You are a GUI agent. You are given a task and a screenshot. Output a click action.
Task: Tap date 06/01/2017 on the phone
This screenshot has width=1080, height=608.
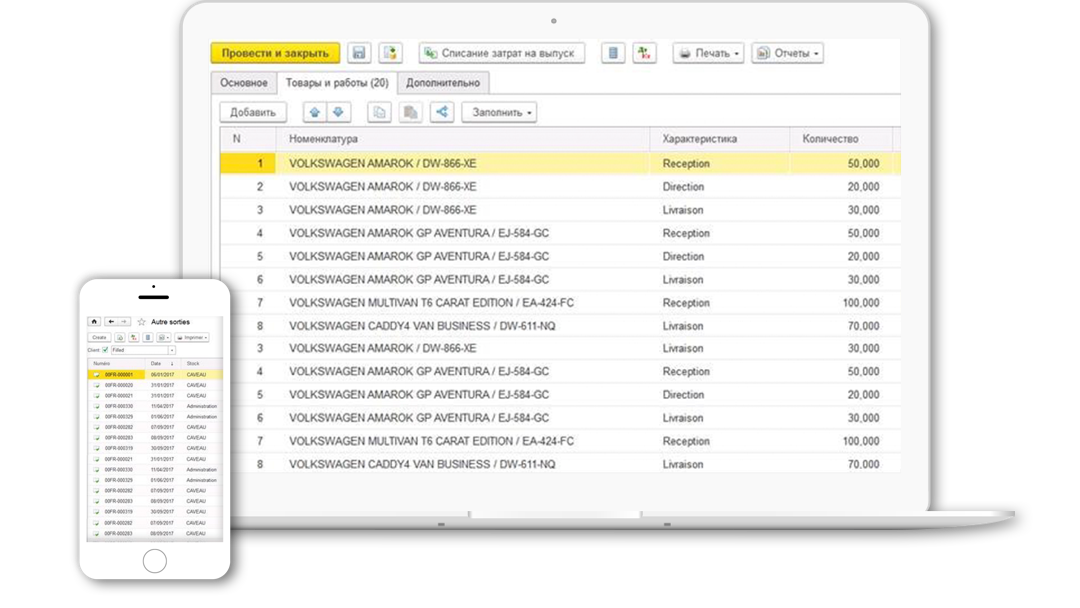(163, 375)
